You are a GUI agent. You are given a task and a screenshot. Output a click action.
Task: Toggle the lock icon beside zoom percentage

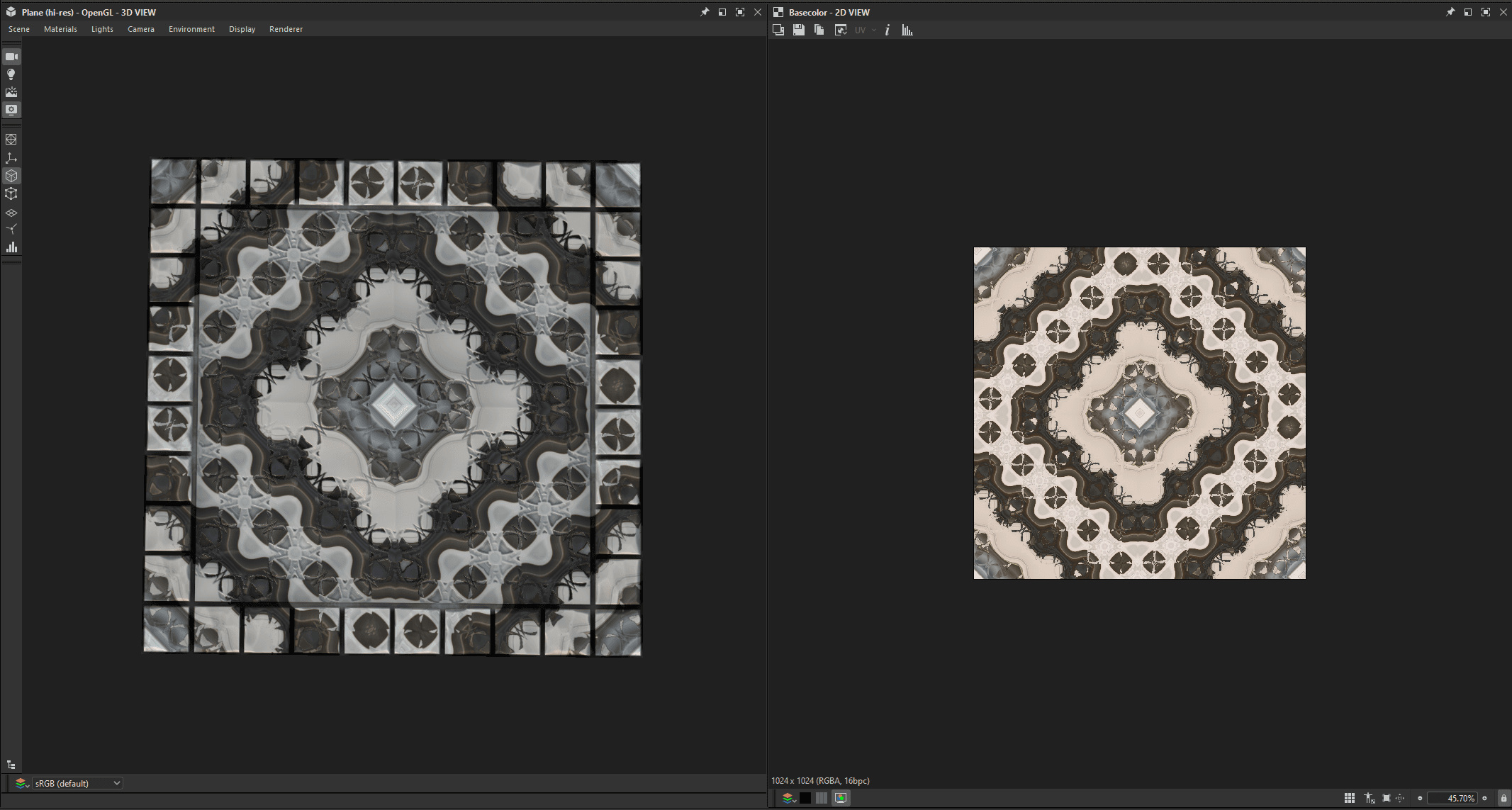click(x=1503, y=798)
